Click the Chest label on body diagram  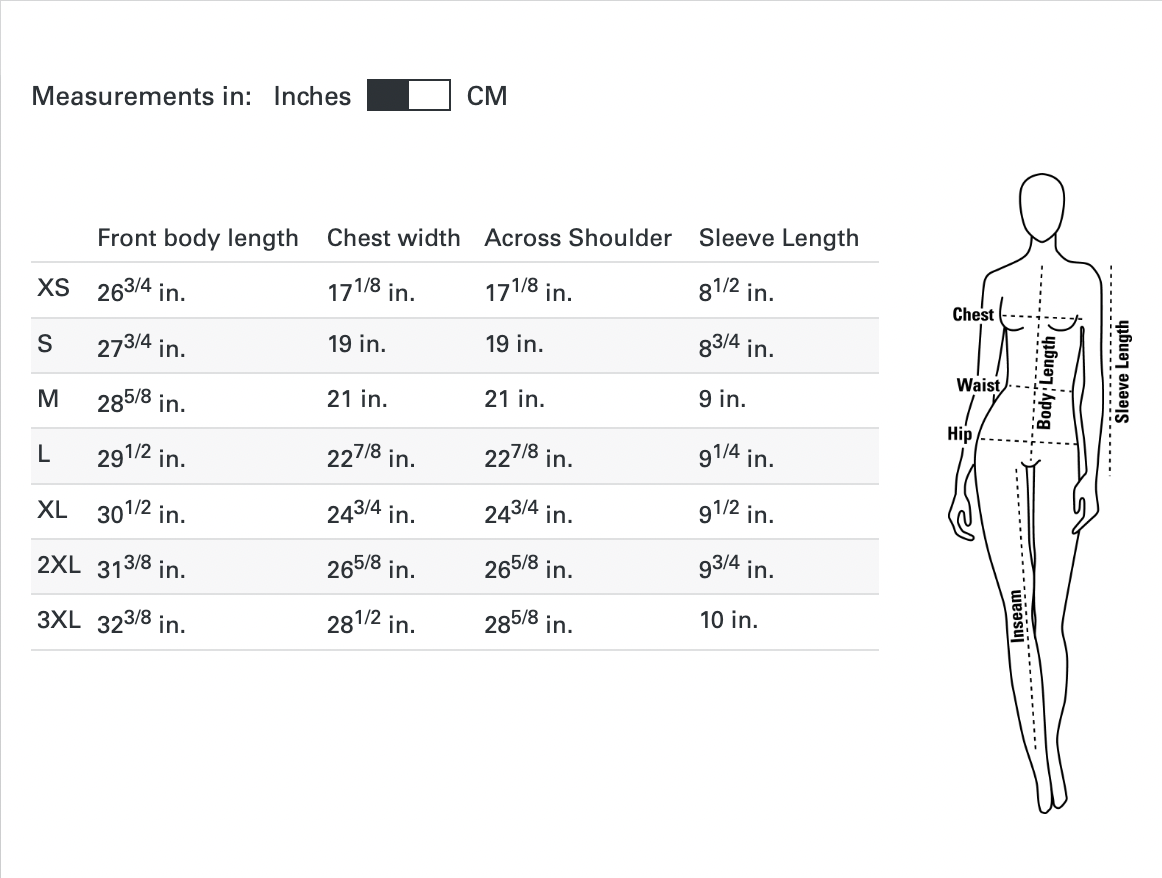point(973,315)
